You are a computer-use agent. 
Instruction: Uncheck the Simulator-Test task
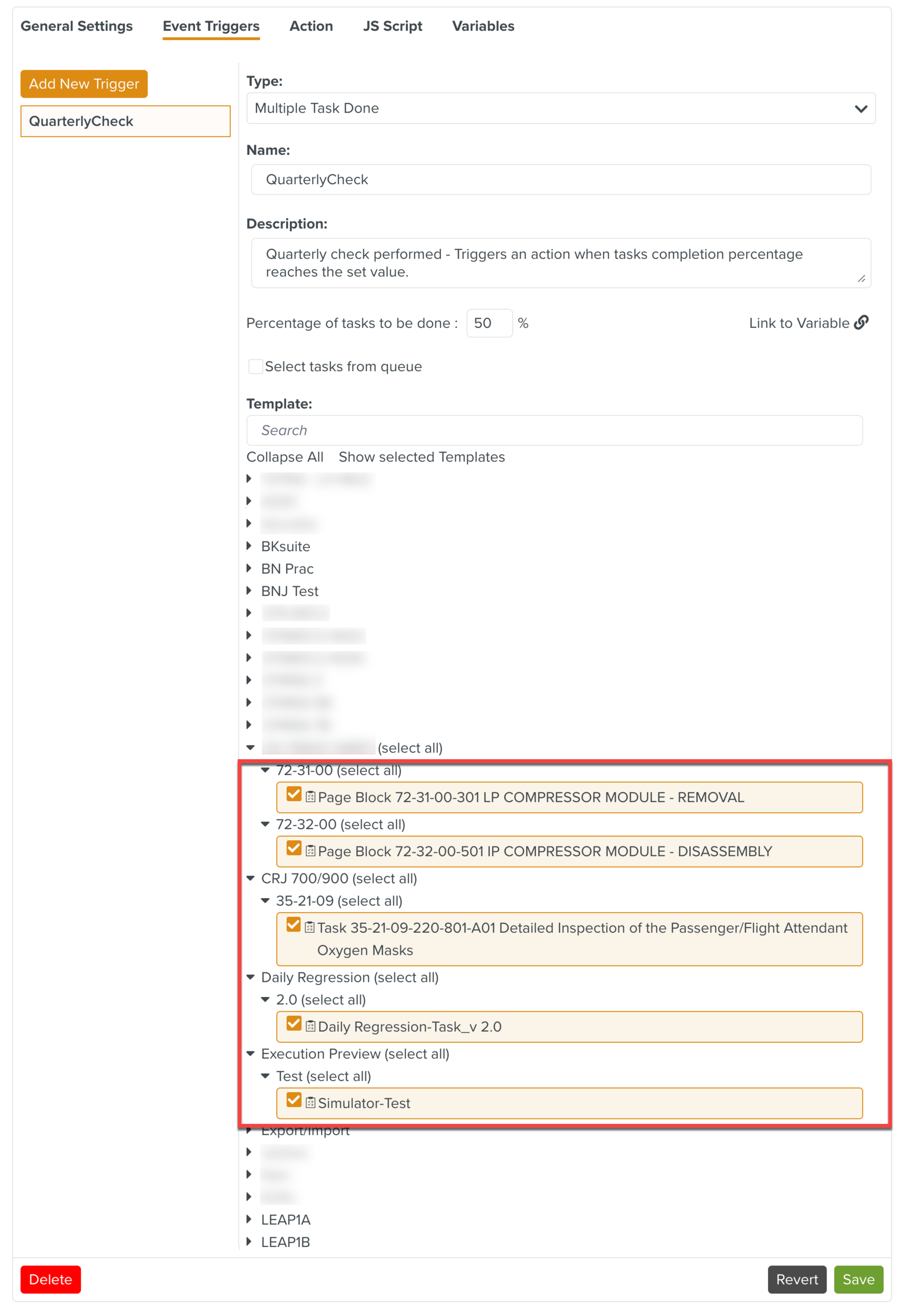pyautogui.click(x=294, y=1101)
